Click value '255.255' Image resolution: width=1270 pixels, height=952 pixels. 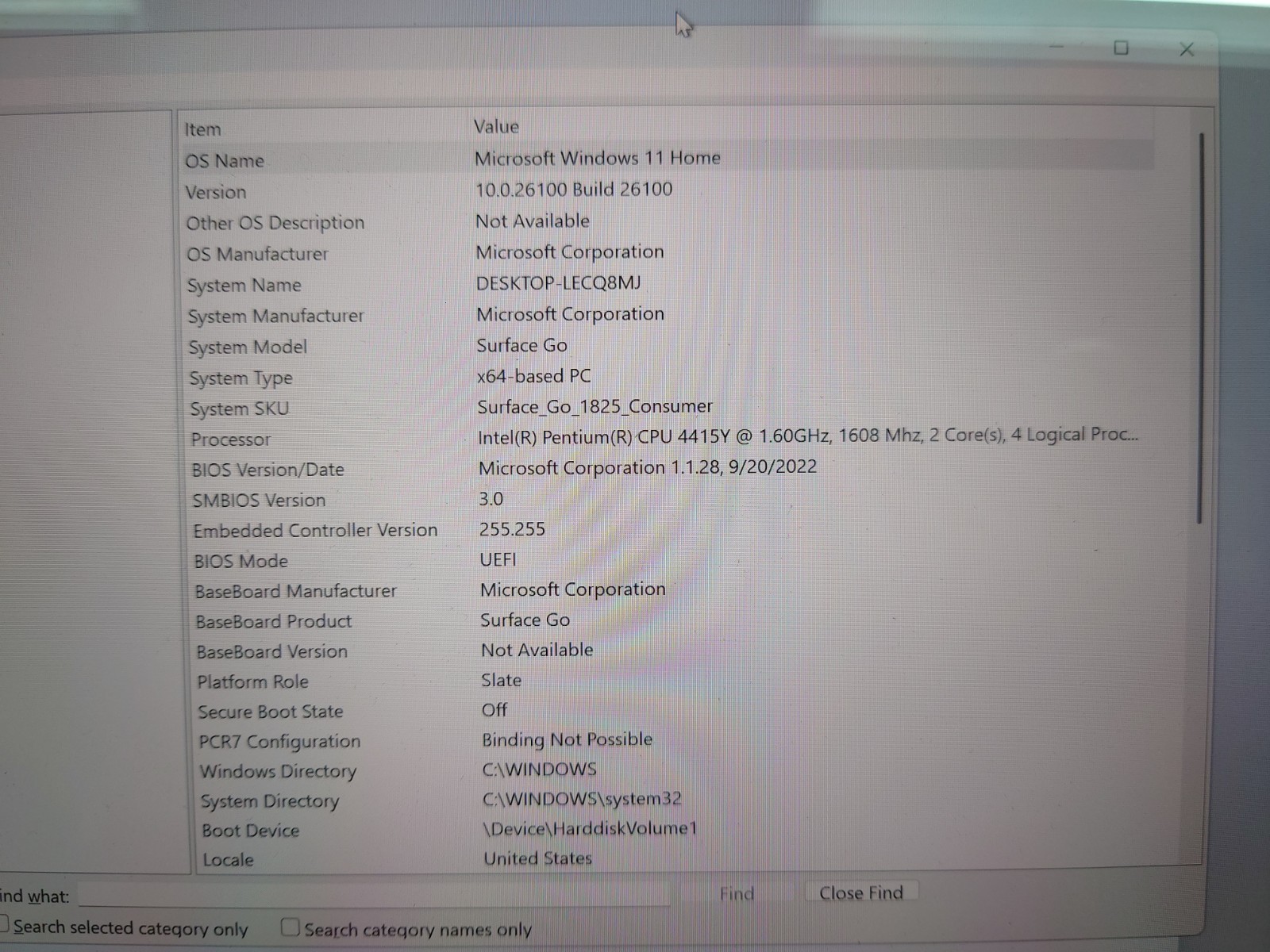pyautogui.click(x=513, y=529)
